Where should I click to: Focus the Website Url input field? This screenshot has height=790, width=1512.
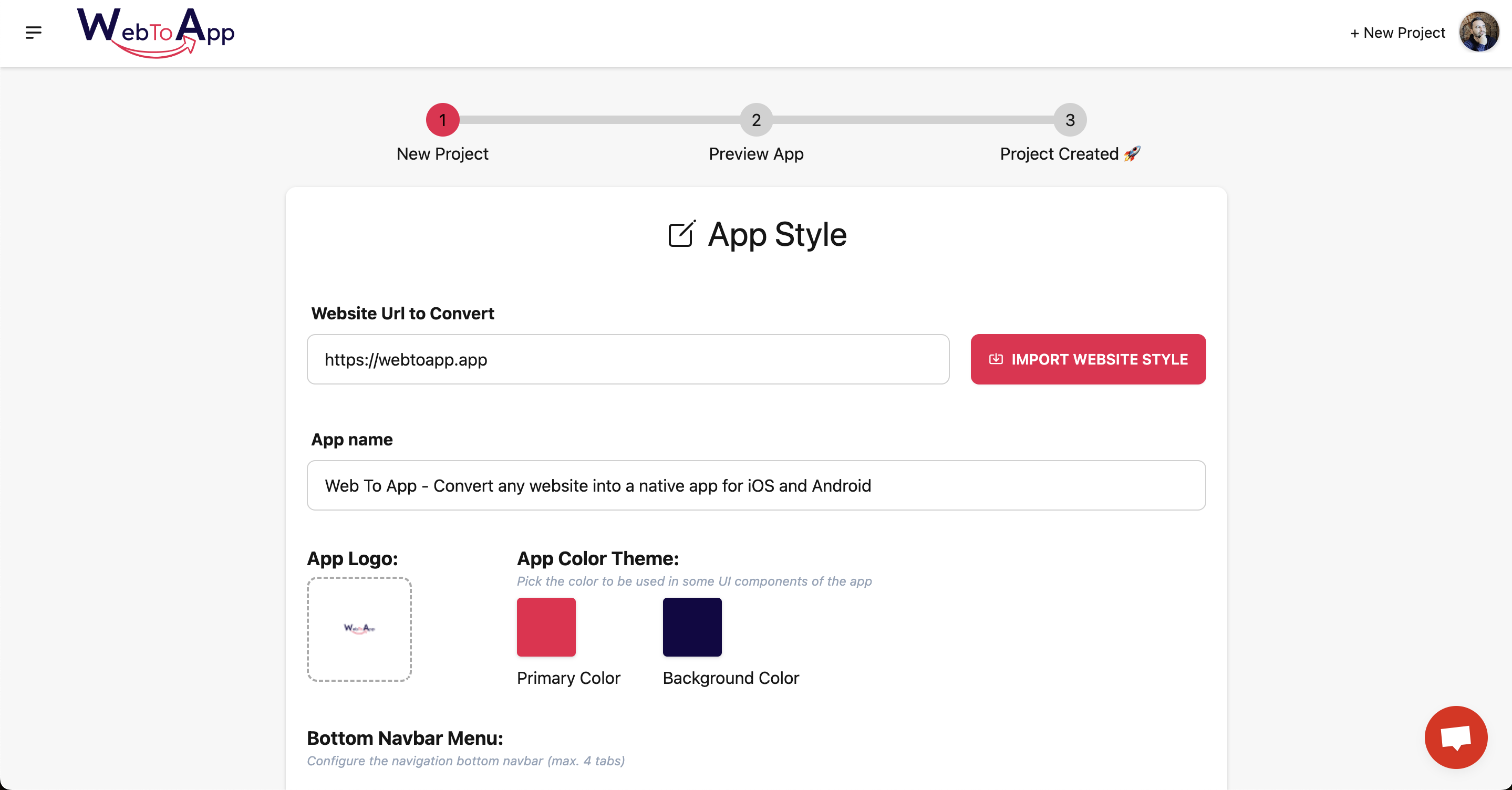[627, 359]
